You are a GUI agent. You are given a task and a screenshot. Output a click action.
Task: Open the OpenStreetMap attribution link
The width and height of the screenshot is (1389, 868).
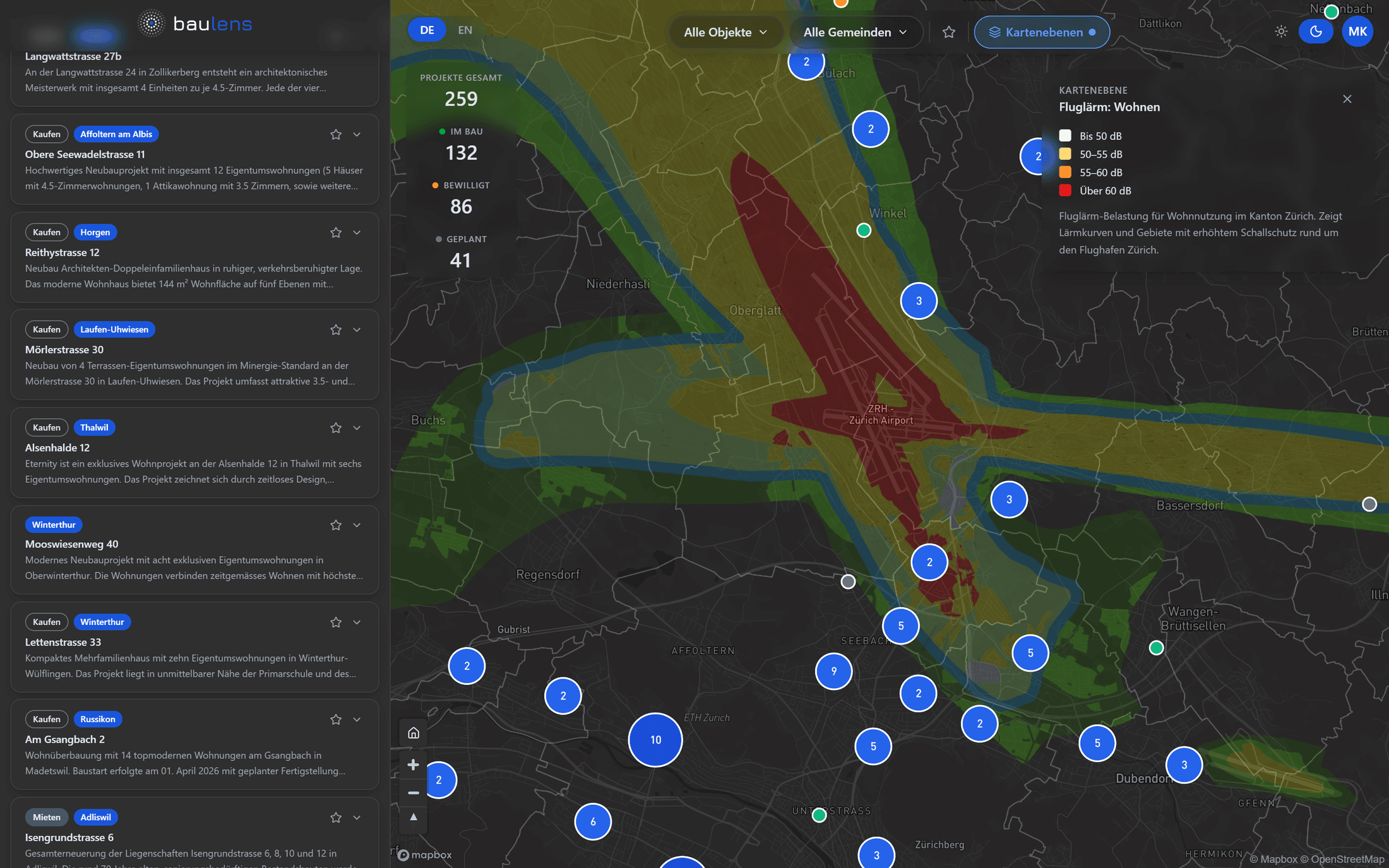pyautogui.click(x=1342, y=859)
